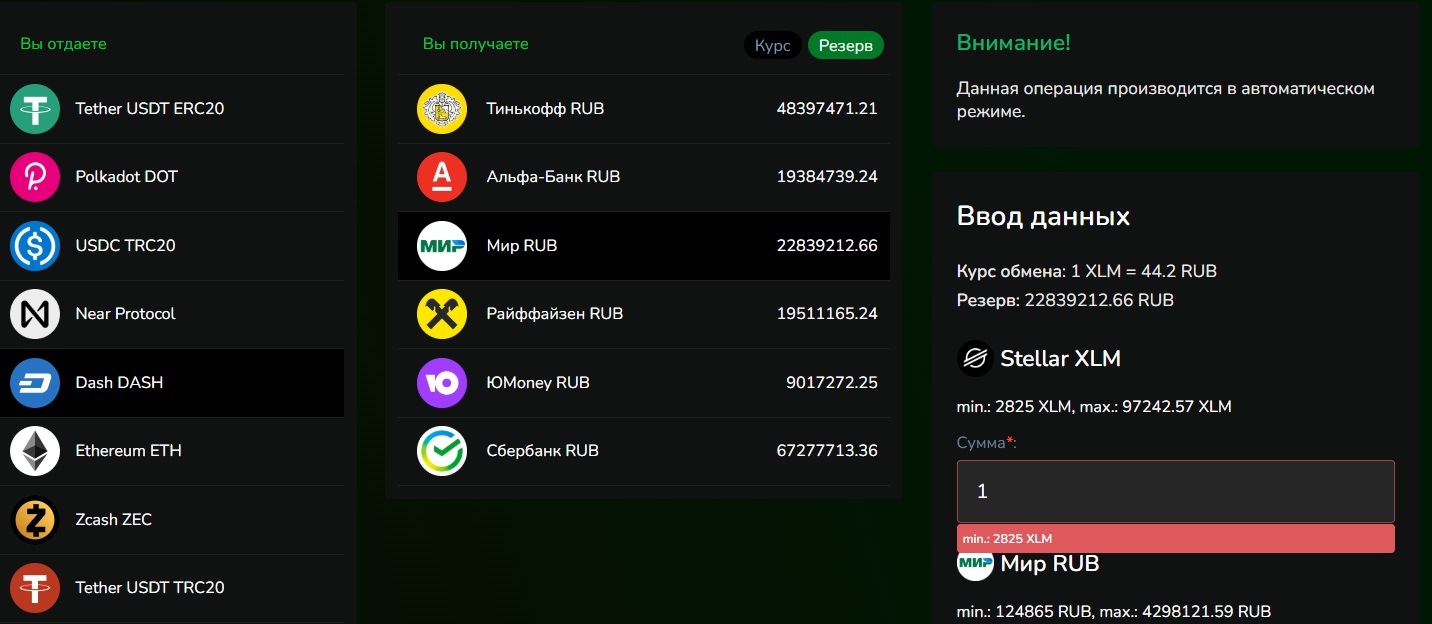Click reserve value 67277713.36
This screenshot has height=624, width=1432.
(x=827, y=451)
